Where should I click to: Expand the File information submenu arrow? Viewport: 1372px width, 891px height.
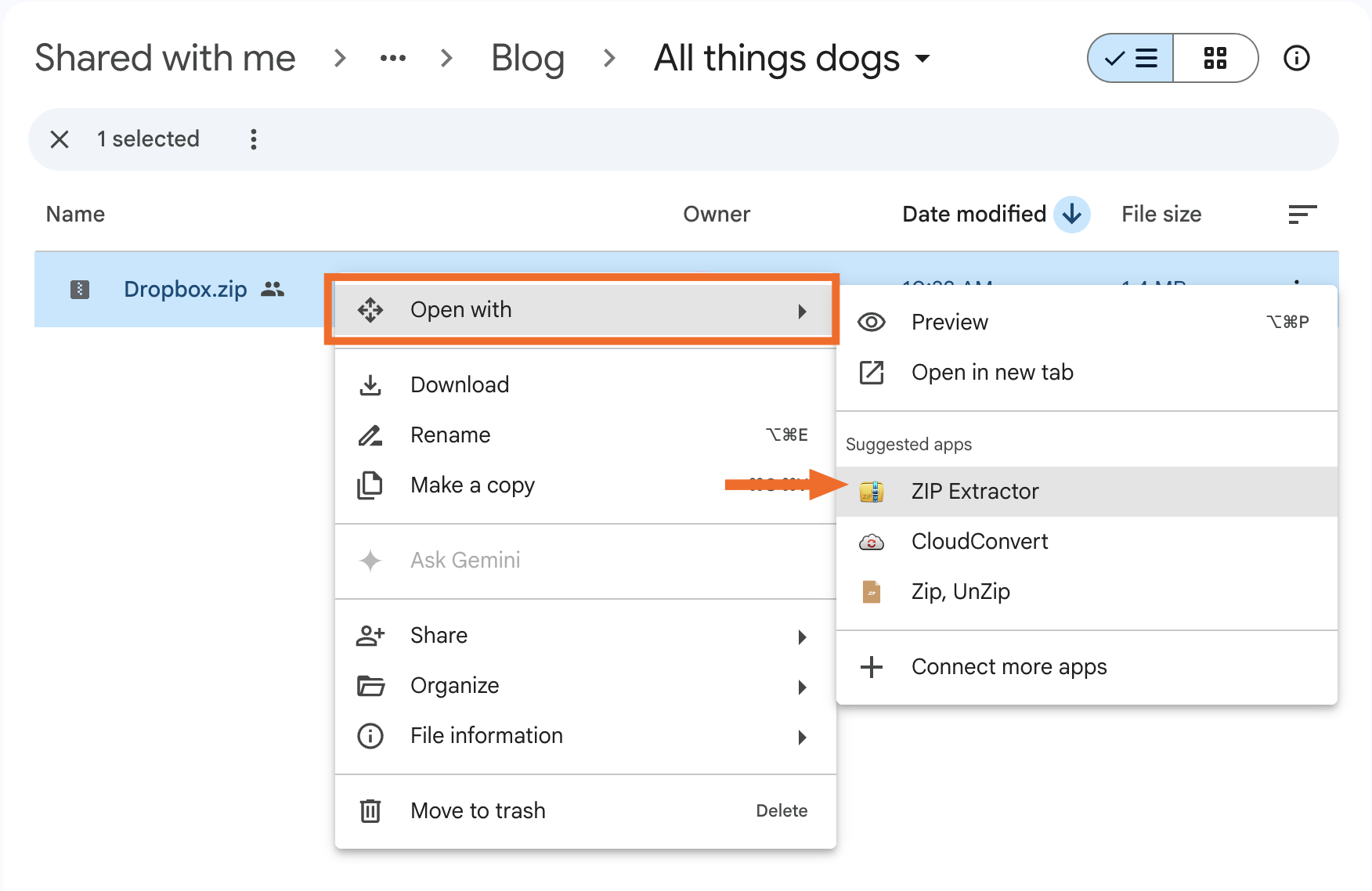(802, 737)
